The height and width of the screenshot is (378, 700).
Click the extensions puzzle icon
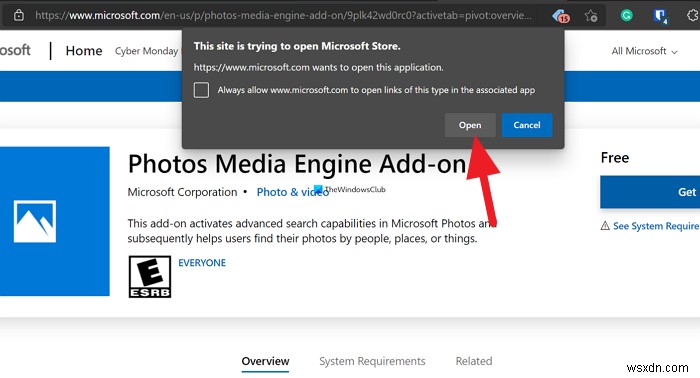pyautogui.click(x=692, y=16)
